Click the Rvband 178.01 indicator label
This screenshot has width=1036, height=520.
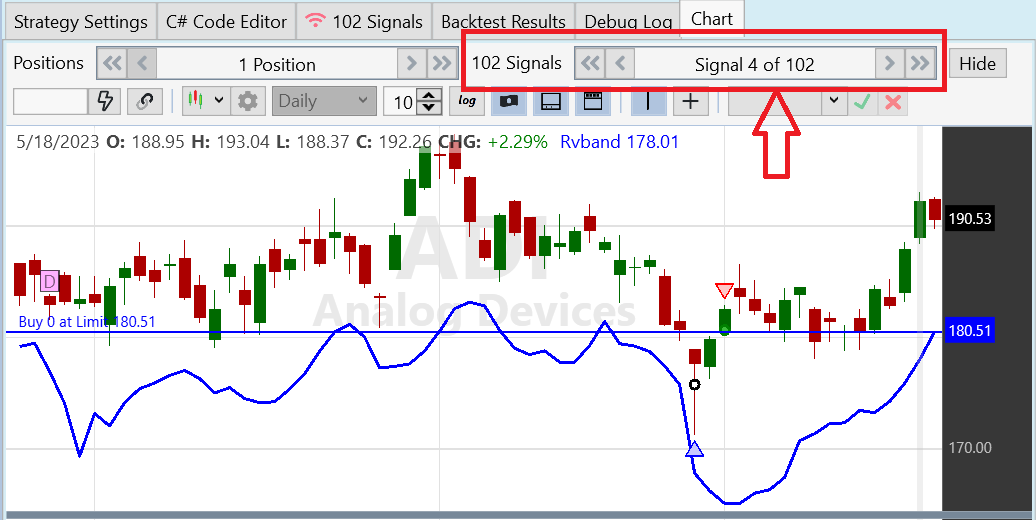[619, 142]
